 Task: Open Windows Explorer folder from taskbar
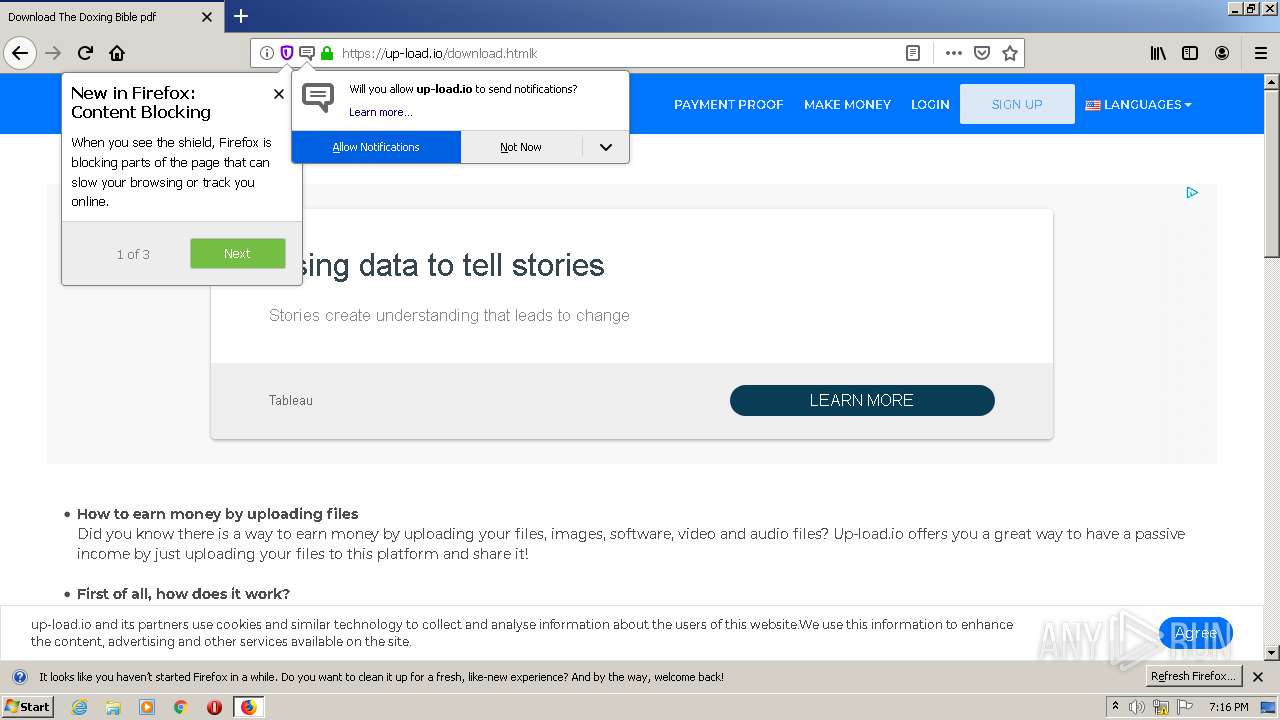coord(113,707)
